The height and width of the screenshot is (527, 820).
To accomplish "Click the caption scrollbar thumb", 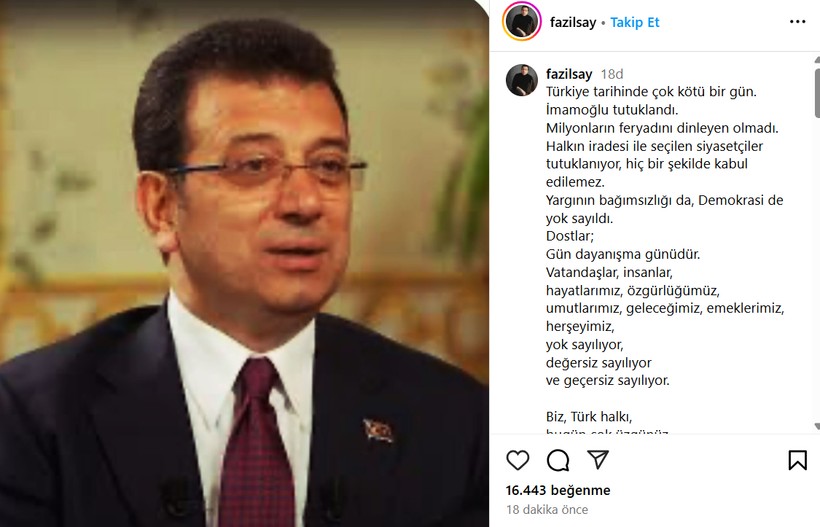I will pyautogui.click(x=817, y=93).
